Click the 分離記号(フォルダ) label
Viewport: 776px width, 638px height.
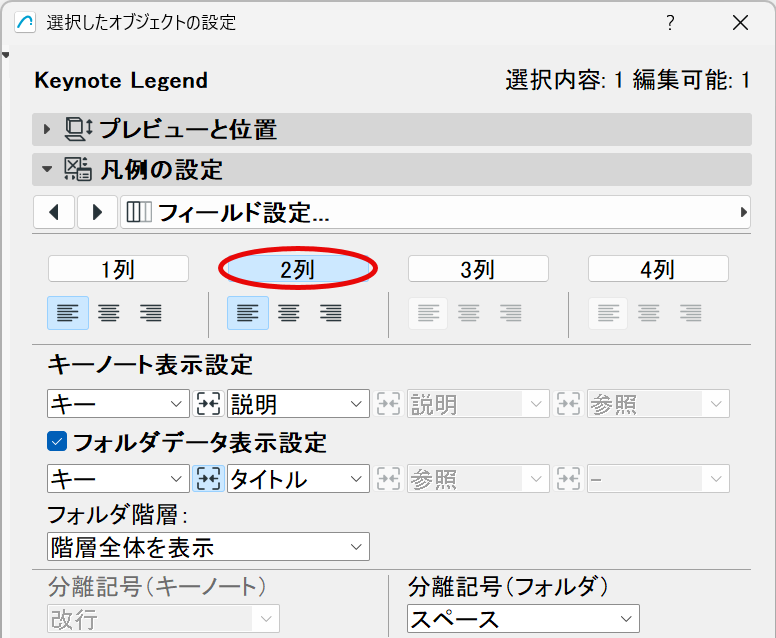click(508, 587)
